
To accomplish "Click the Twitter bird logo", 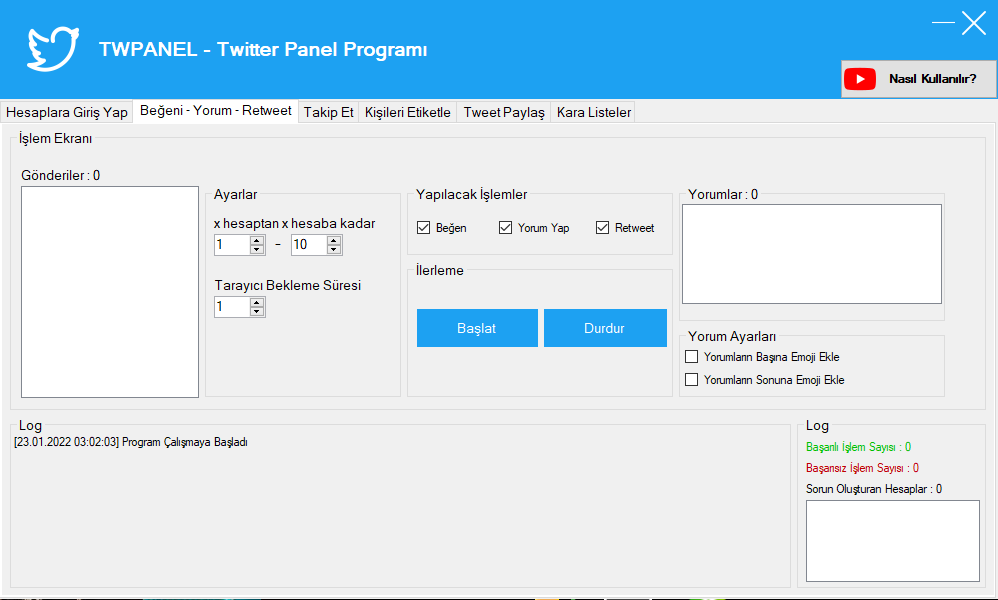I will click(53, 48).
